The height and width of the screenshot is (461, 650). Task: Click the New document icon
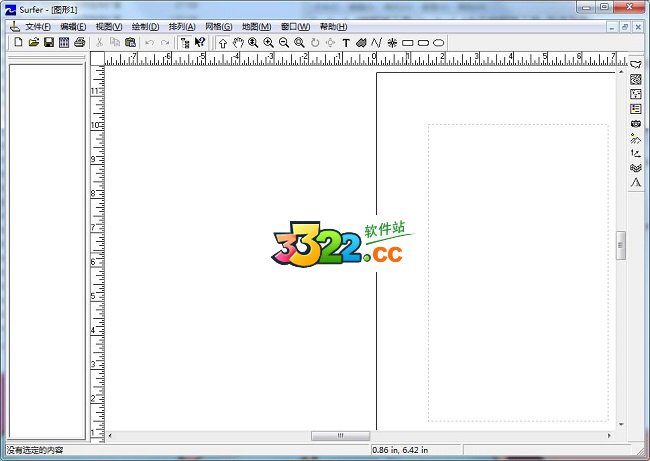[18, 43]
